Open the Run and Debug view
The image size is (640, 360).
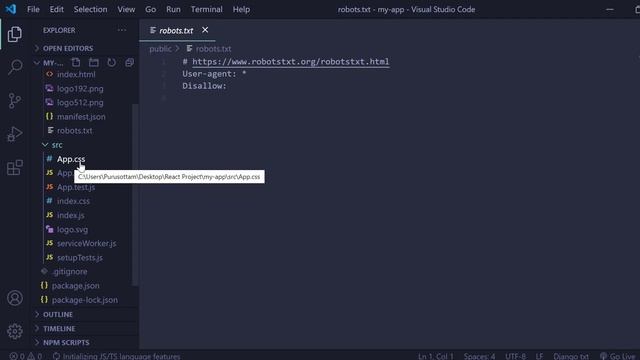click(x=15, y=134)
